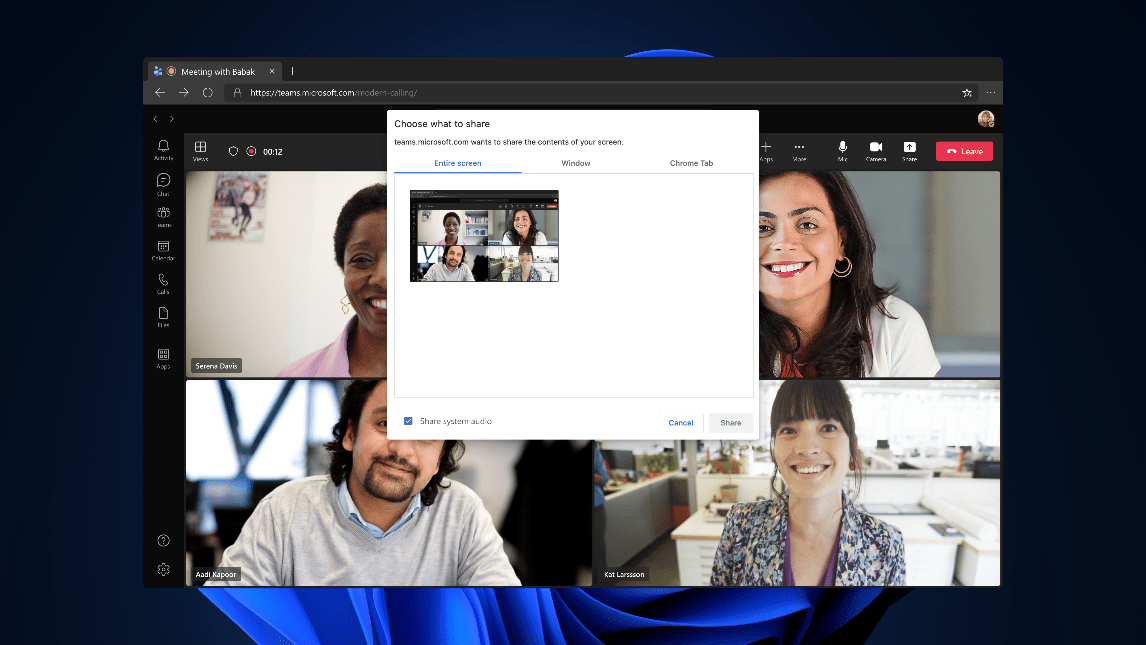Collapse the sidebar with the left chevron
Image resolution: width=1146 pixels, height=645 pixels.
tap(155, 118)
